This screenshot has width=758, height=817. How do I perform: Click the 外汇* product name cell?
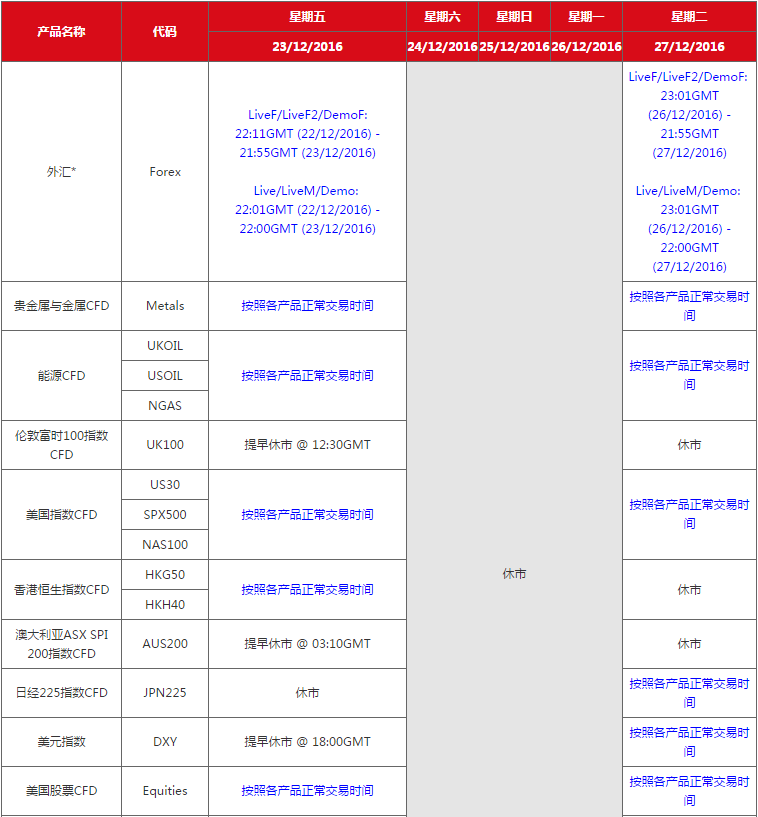[61, 172]
